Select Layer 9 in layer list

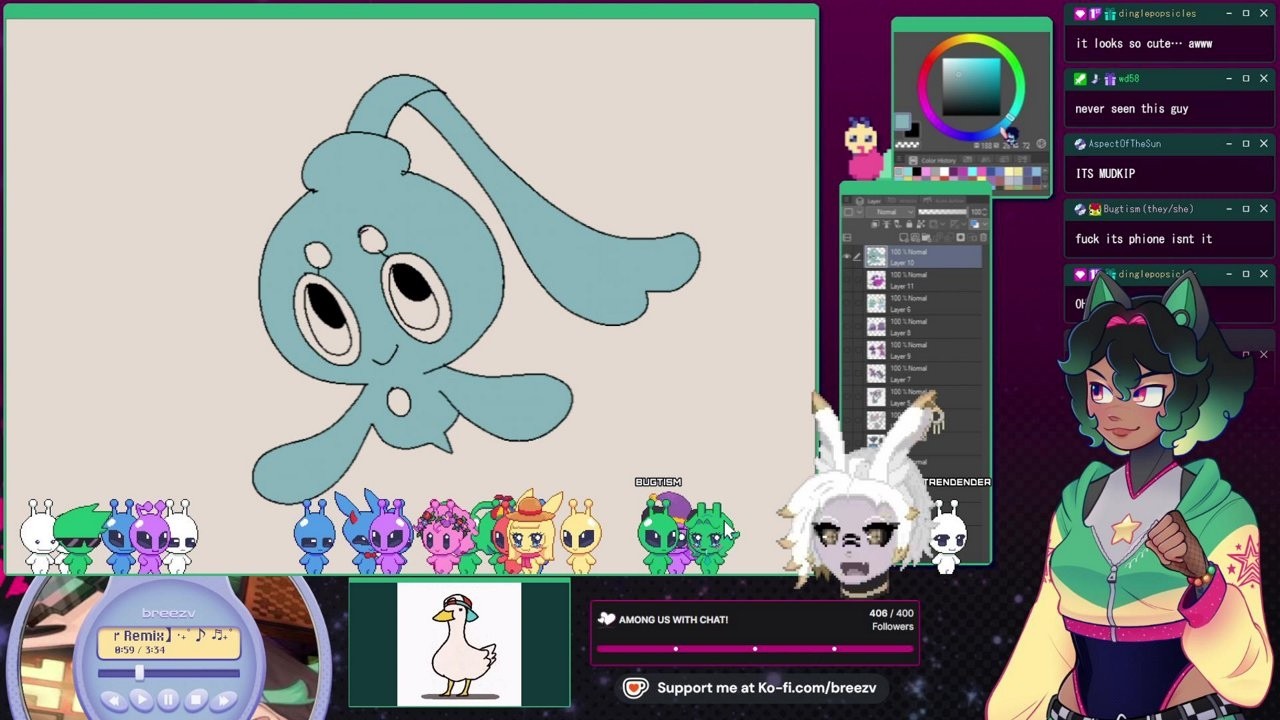click(923, 350)
